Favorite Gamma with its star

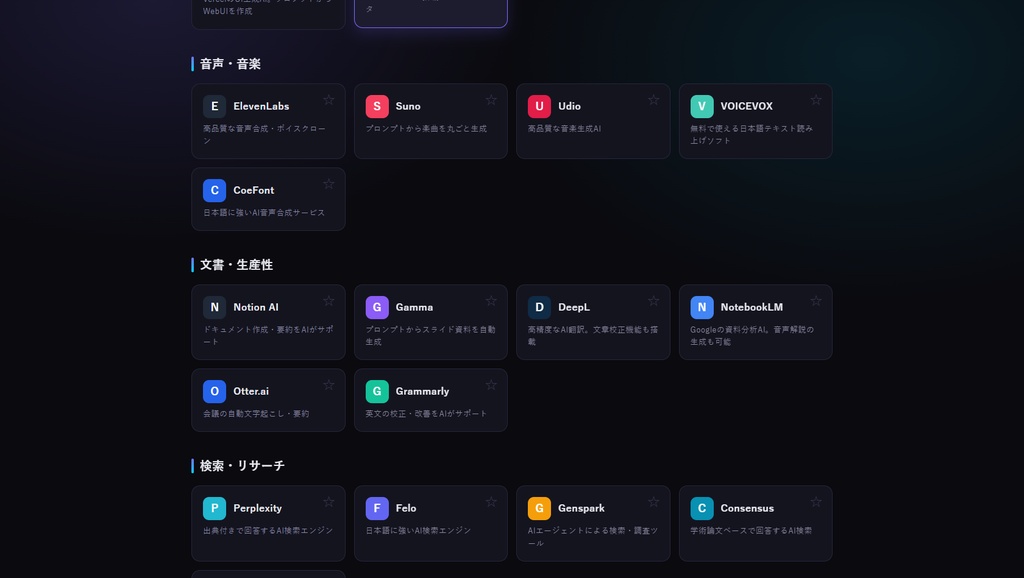click(491, 301)
